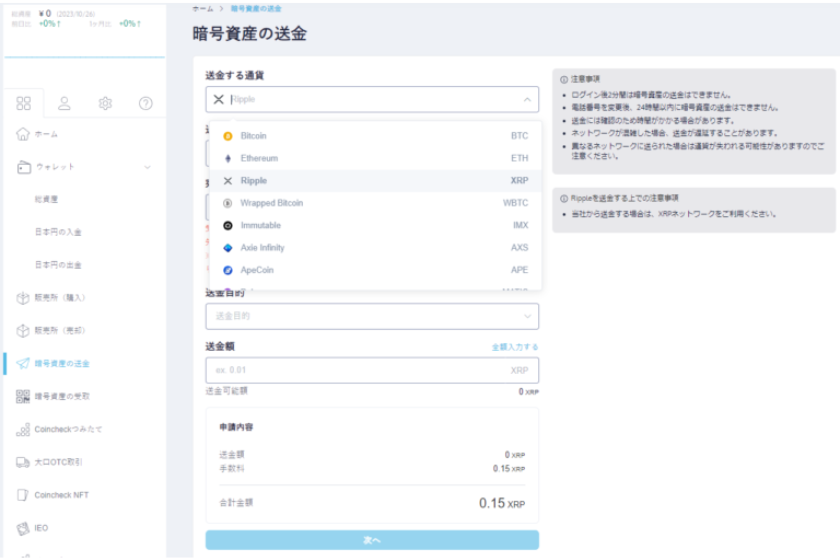
Task: Click the 0.15 XRP total amount text
Action: pos(502,503)
